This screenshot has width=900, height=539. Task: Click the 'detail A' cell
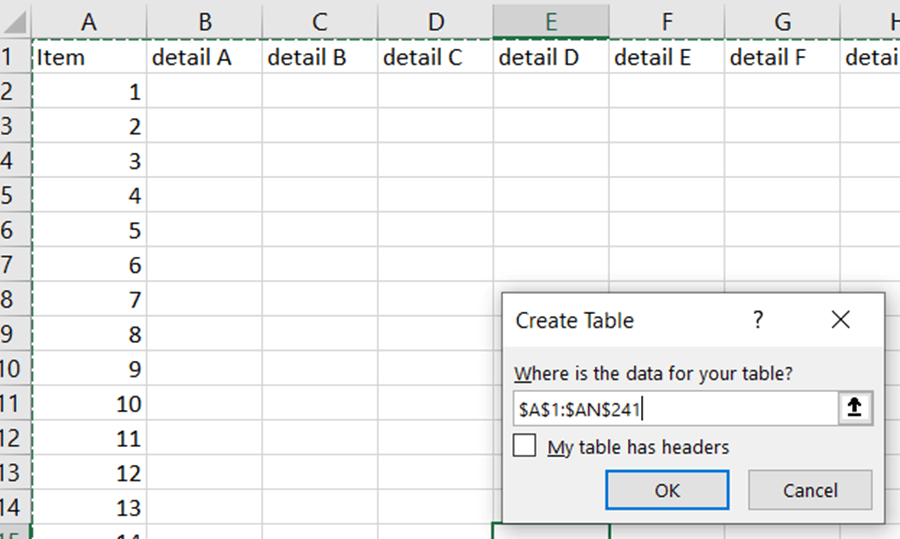(x=204, y=56)
